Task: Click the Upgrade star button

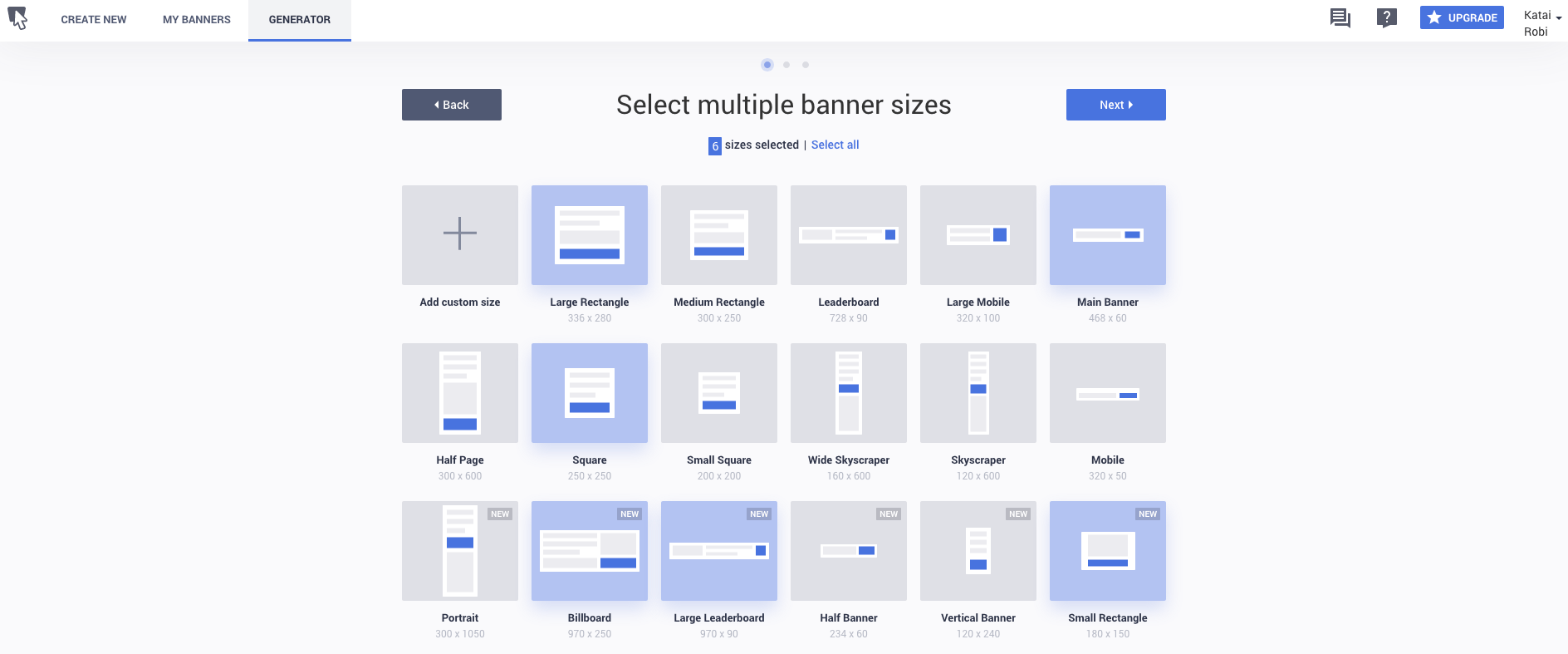Action: pos(1462,17)
